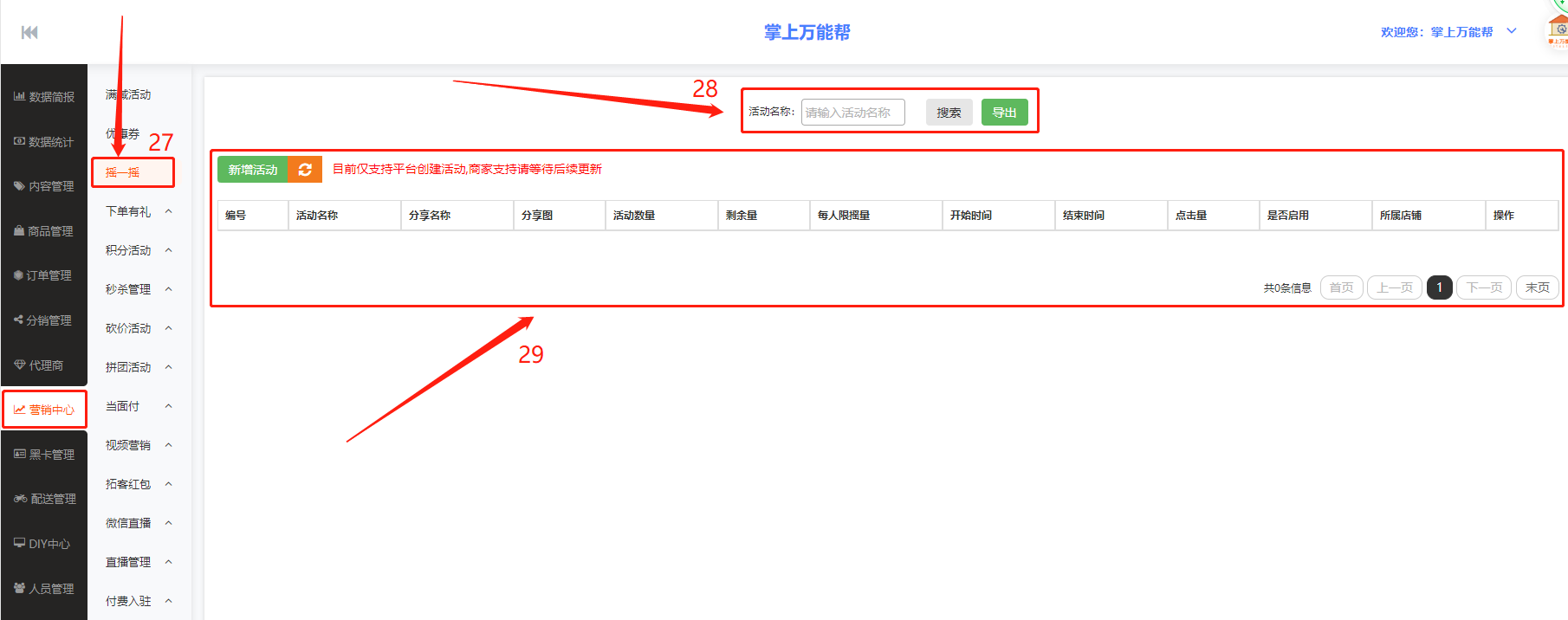Open 人员管理 in the sidebar
The height and width of the screenshot is (620, 1568).
click(x=44, y=589)
